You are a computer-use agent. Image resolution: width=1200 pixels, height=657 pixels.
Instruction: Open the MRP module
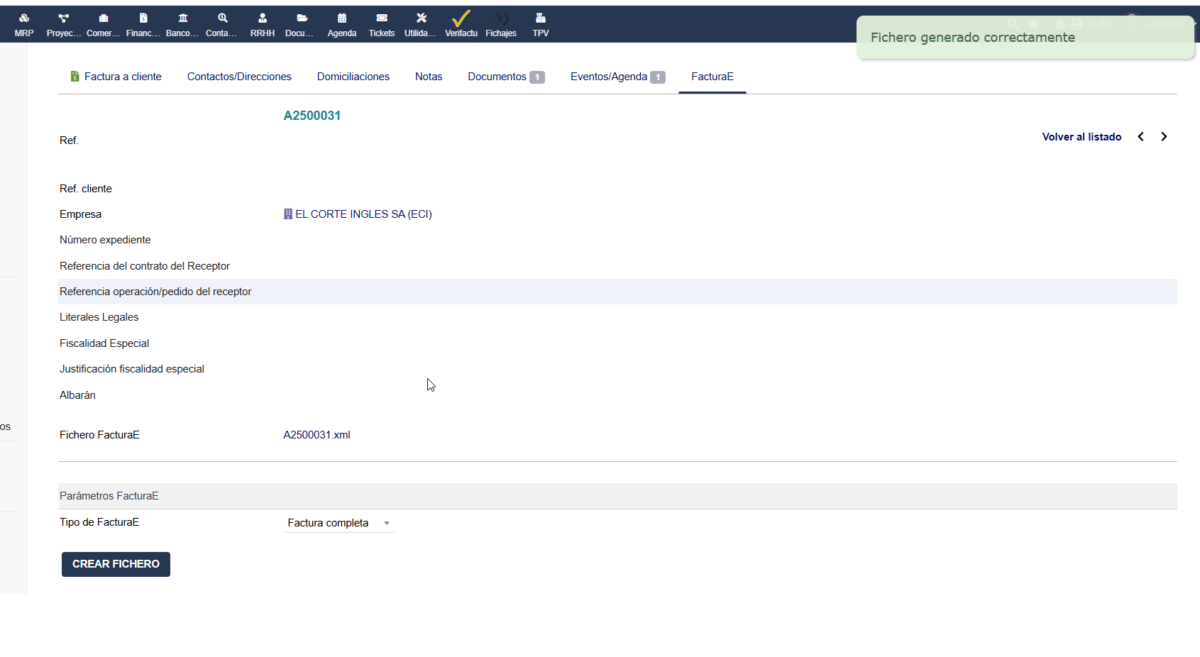coord(24,24)
